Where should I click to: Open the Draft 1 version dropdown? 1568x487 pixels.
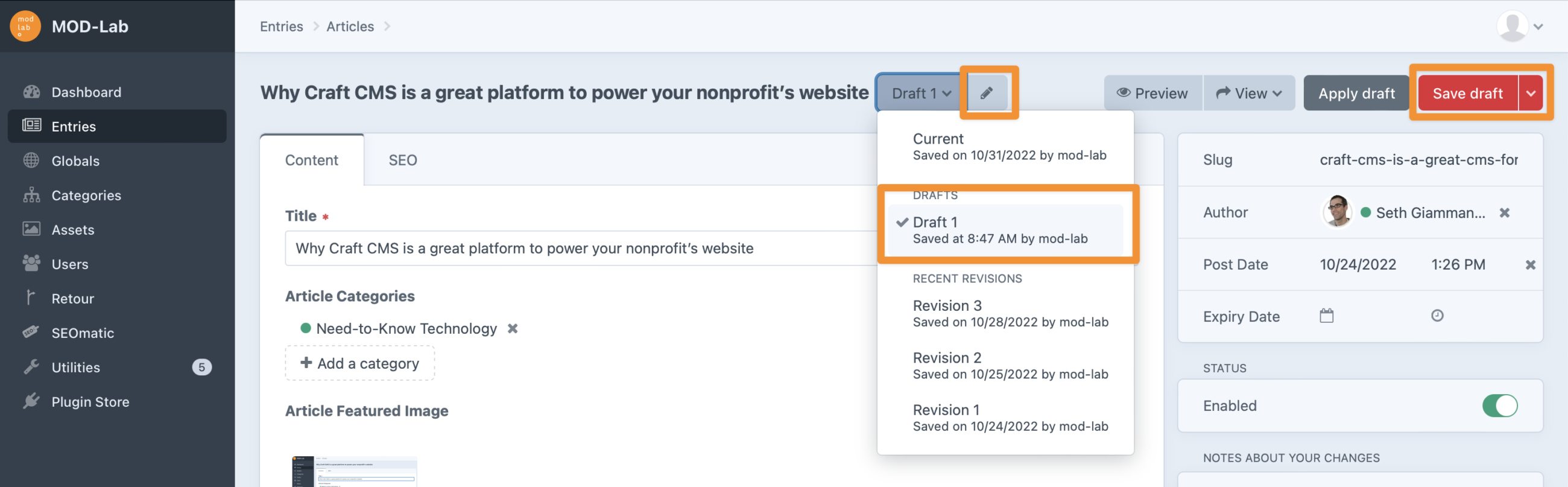click(921, 93)
